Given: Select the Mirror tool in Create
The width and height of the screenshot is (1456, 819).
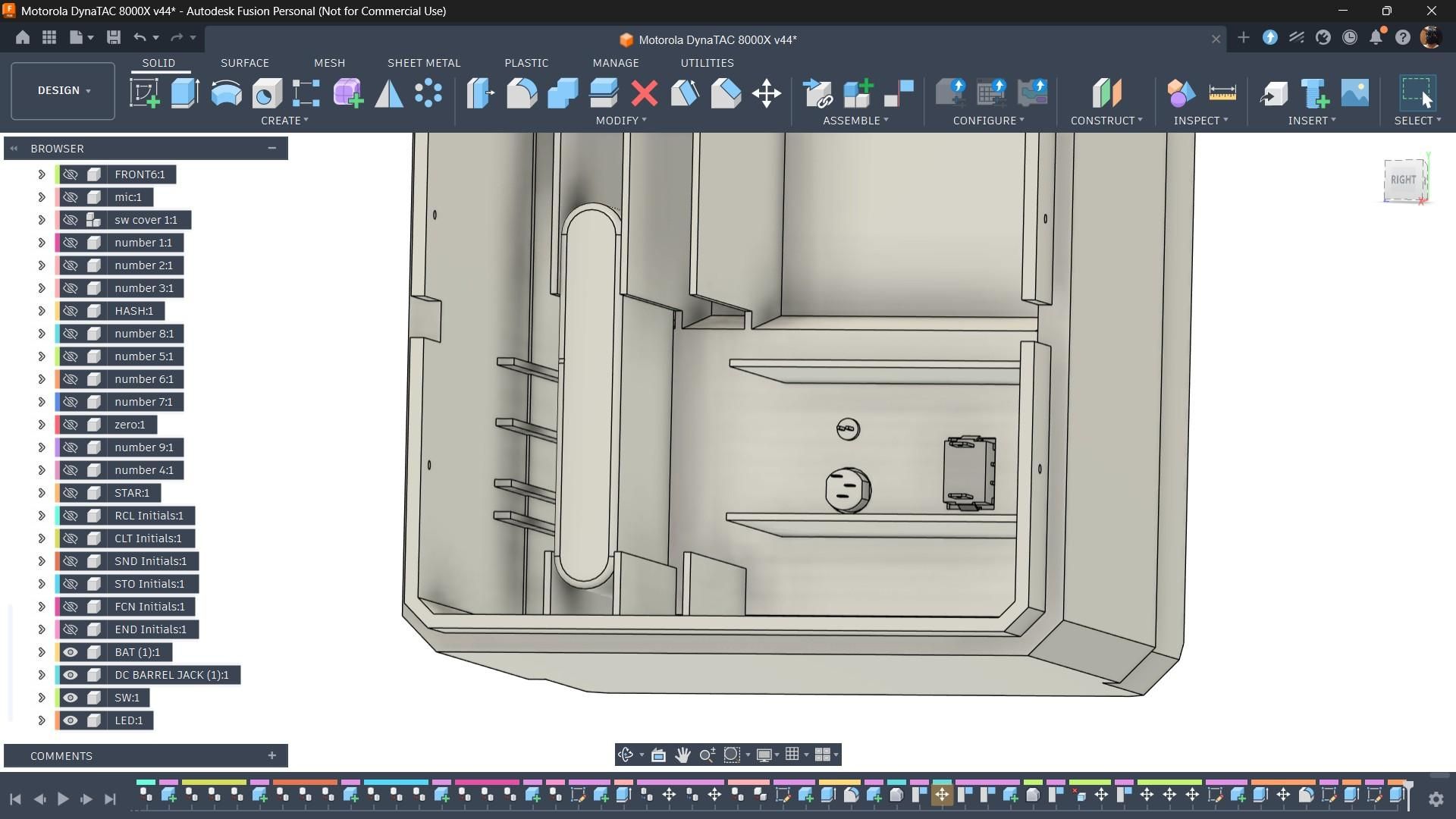Looking at the screenshot, I should (388, 93).
